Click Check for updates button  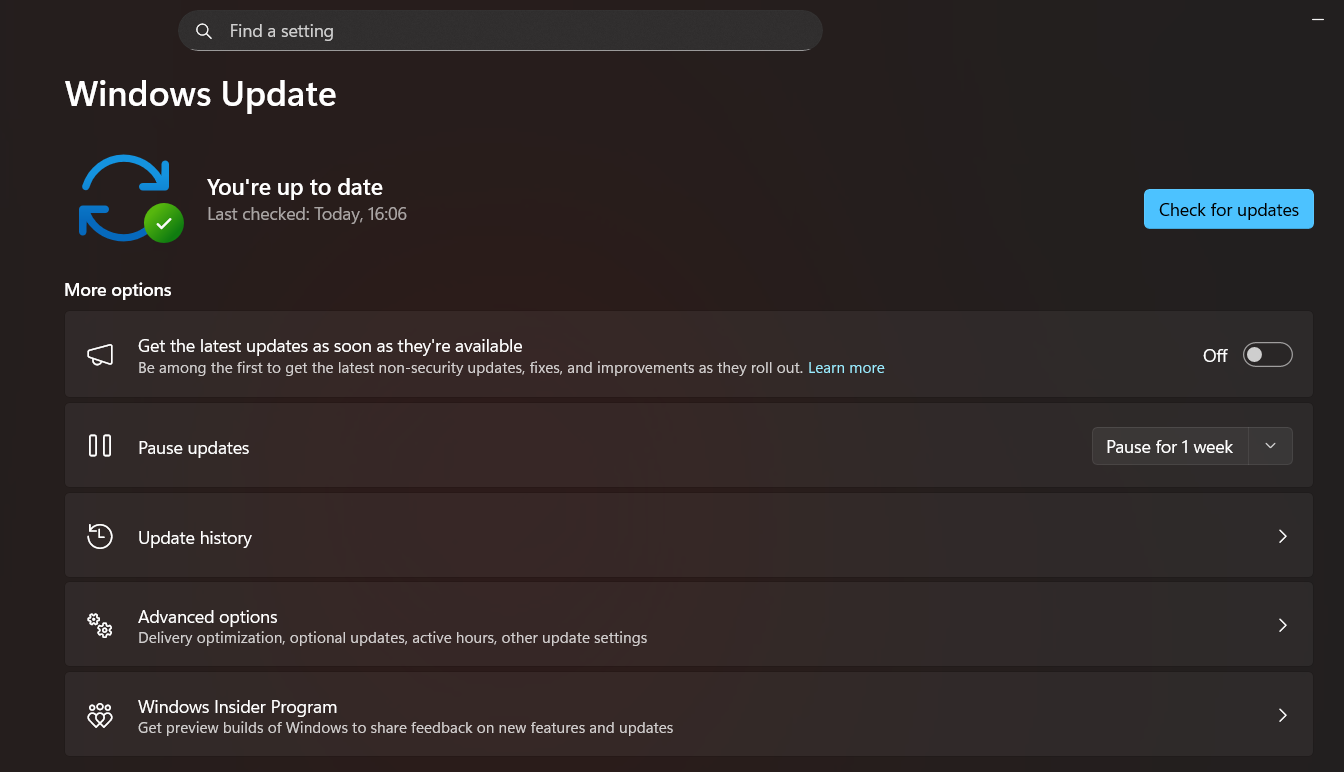[x=1228, y=209]
